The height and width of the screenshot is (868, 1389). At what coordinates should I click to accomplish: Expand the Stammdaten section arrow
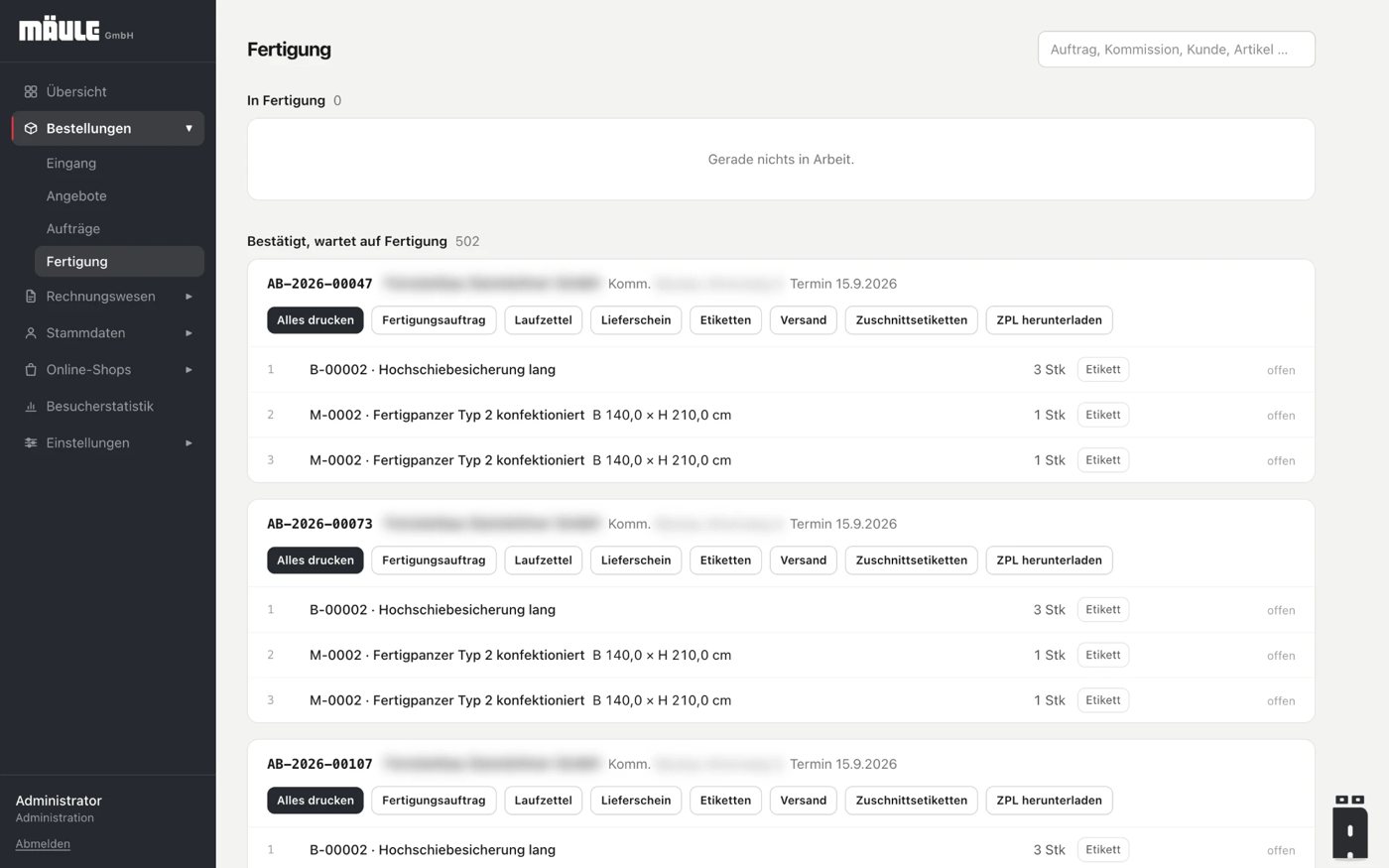189,333
